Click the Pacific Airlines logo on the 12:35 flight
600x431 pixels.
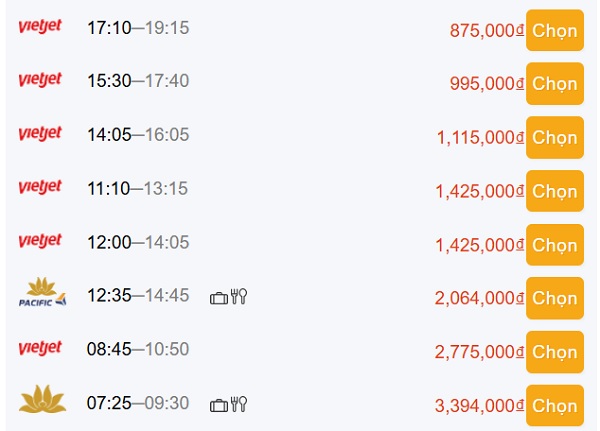(42, 292)
